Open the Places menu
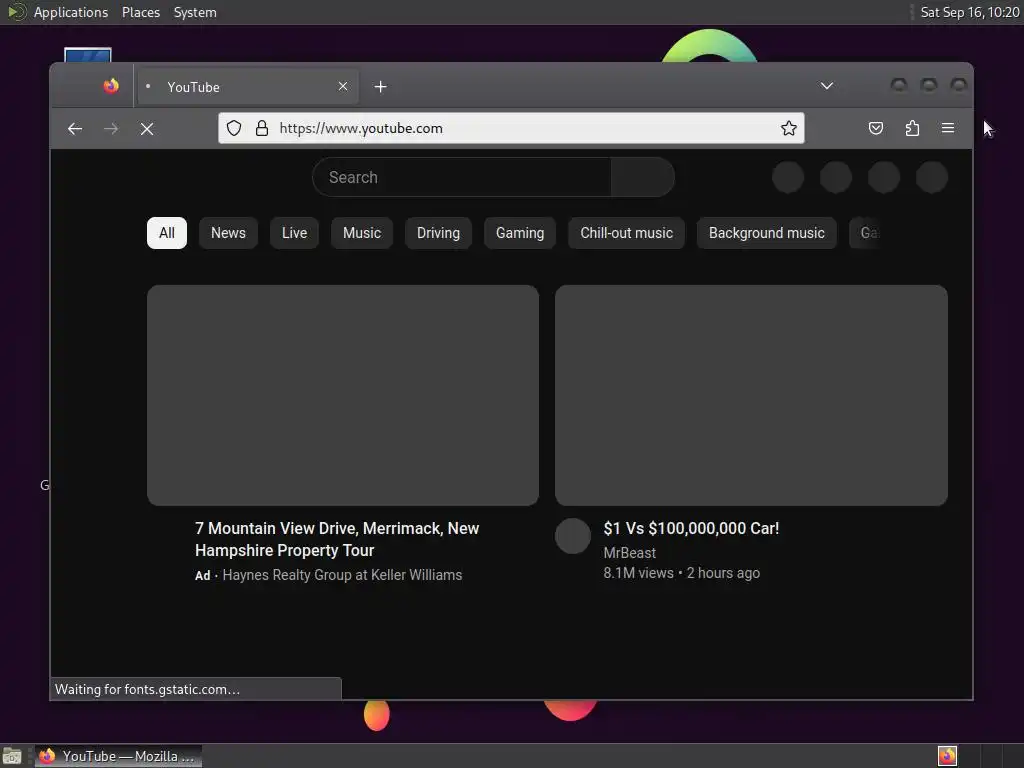Image resolution: width=1024 pixels, height=768 pixels. coord(140,12)
